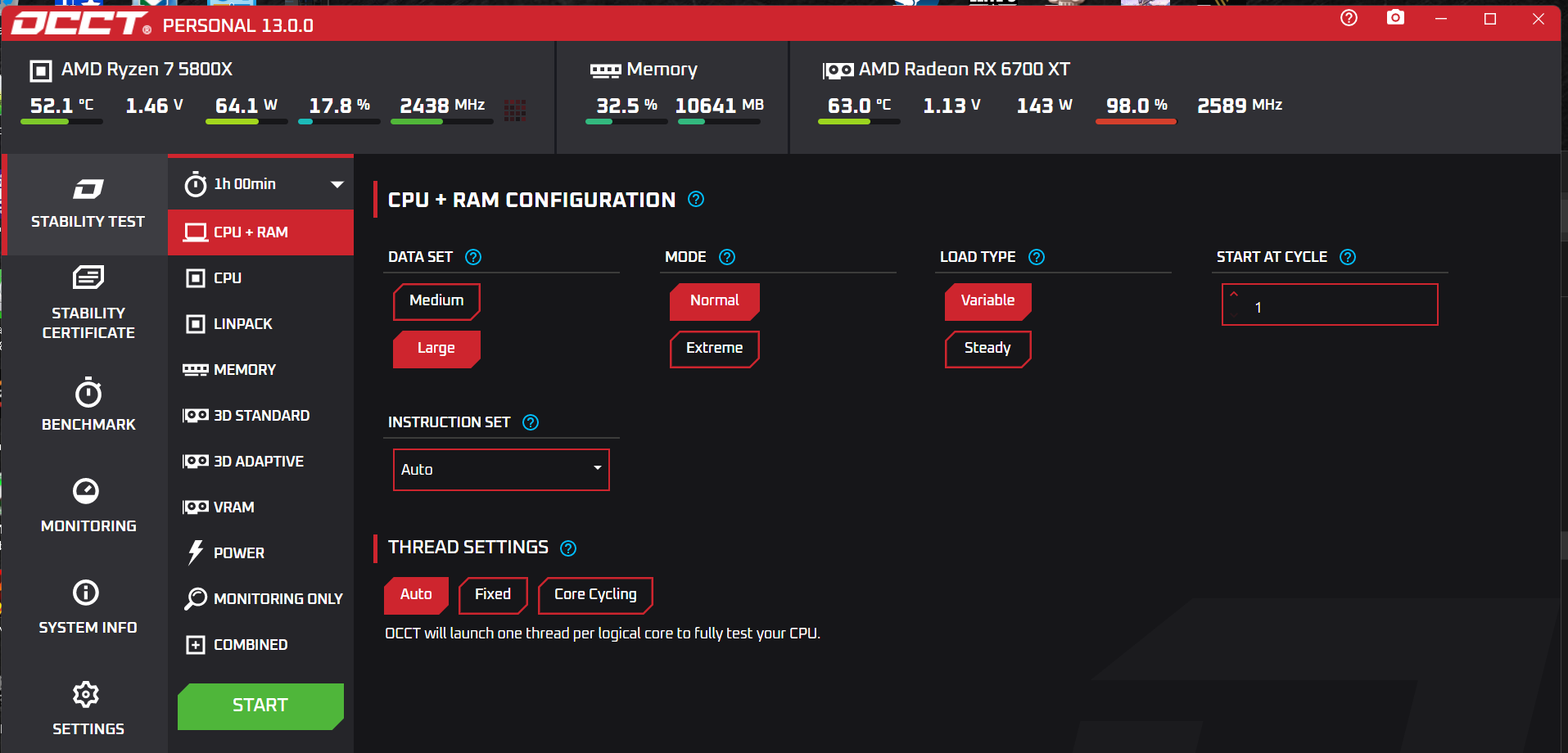Show Load Type help tooltip icon
The height and width of the screenshot is (753, 1568).
coord(1037,257)
